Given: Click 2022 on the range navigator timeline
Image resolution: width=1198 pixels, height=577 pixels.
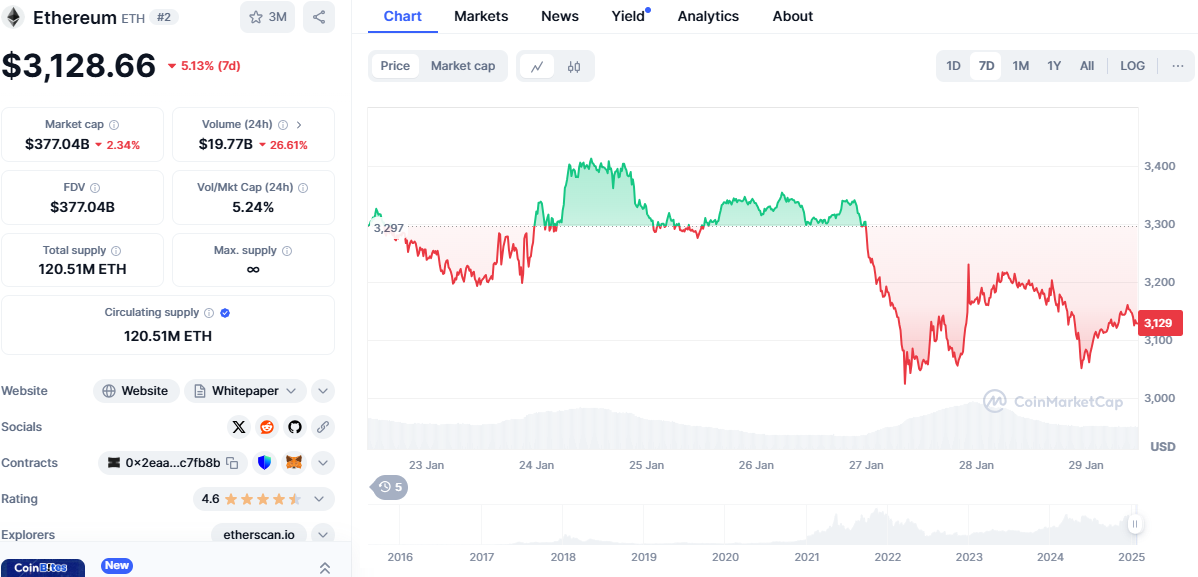Looking at the screenshot, I should point(888,557).
